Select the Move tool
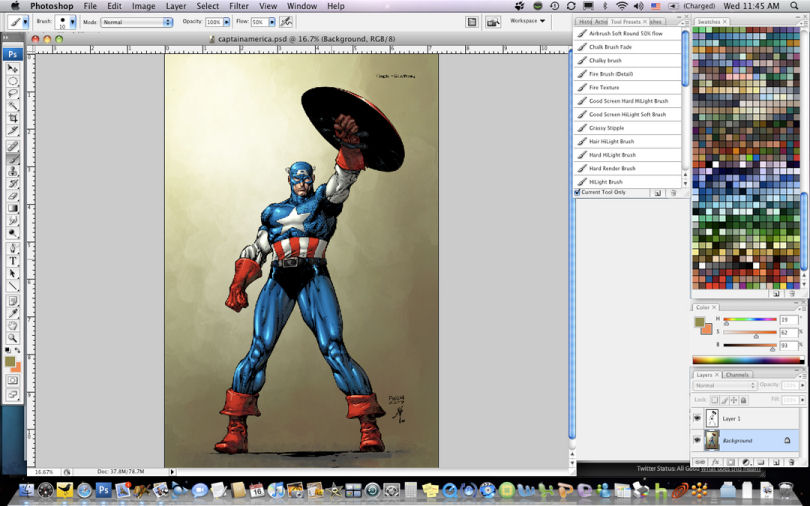The width and height of the screenshot is (810, 506). pos(13,69)
